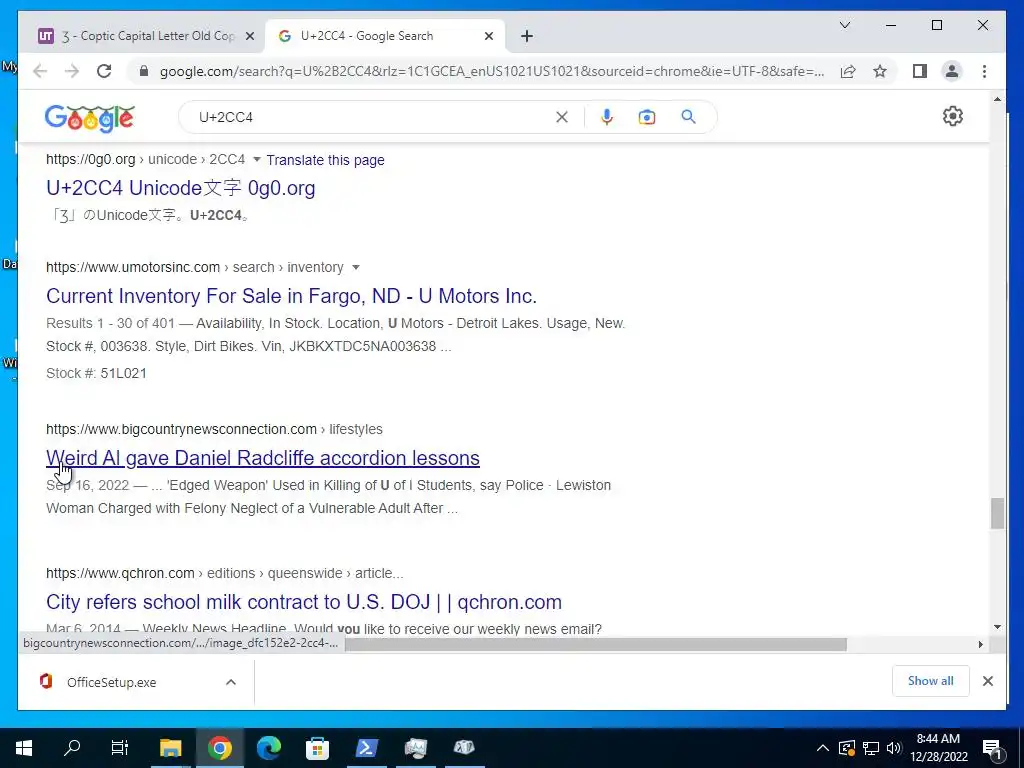Open notification center
The image size is (1024, 768).
tap(993, 748)
